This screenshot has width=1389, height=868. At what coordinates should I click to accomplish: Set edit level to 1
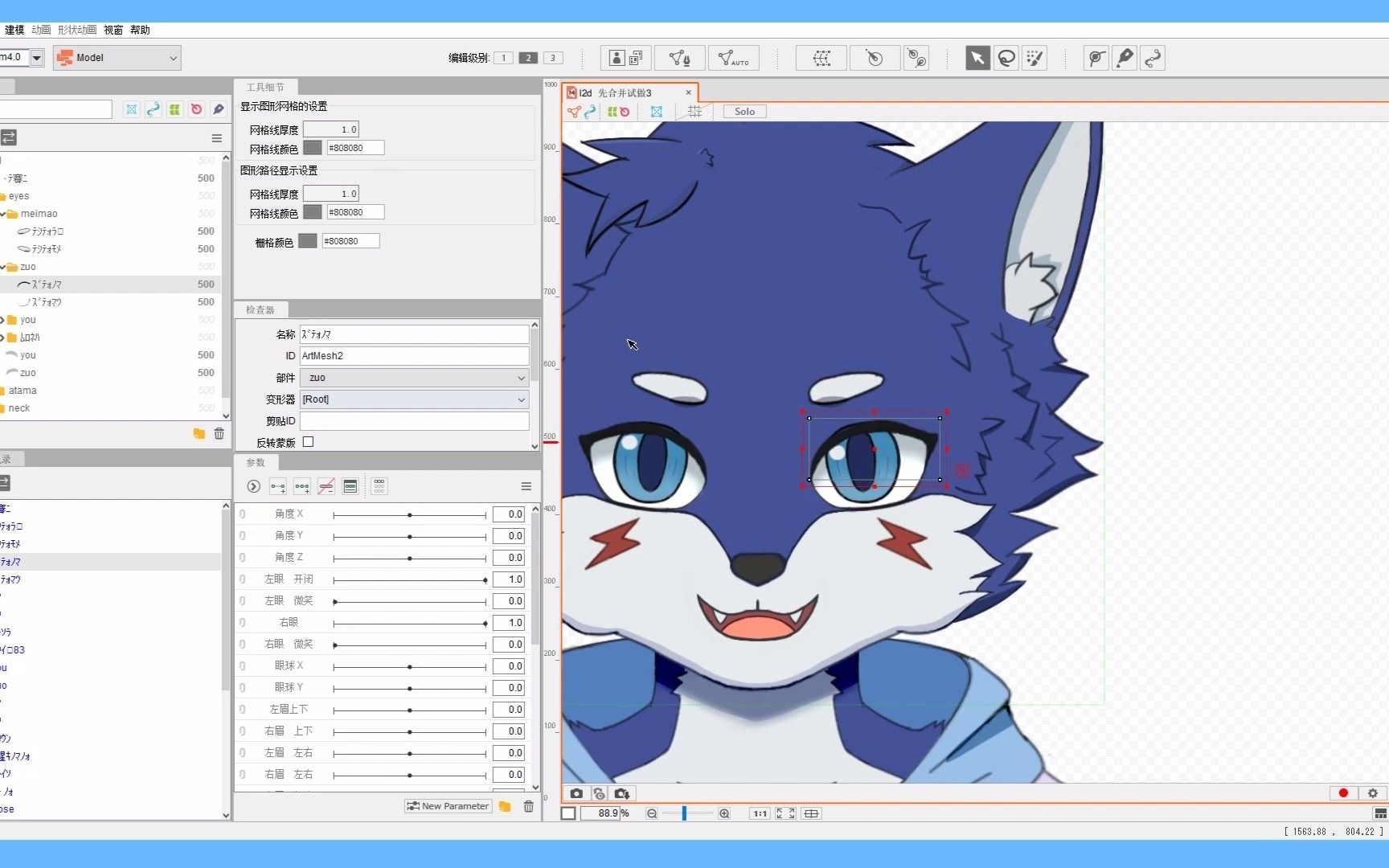(504, 58)
